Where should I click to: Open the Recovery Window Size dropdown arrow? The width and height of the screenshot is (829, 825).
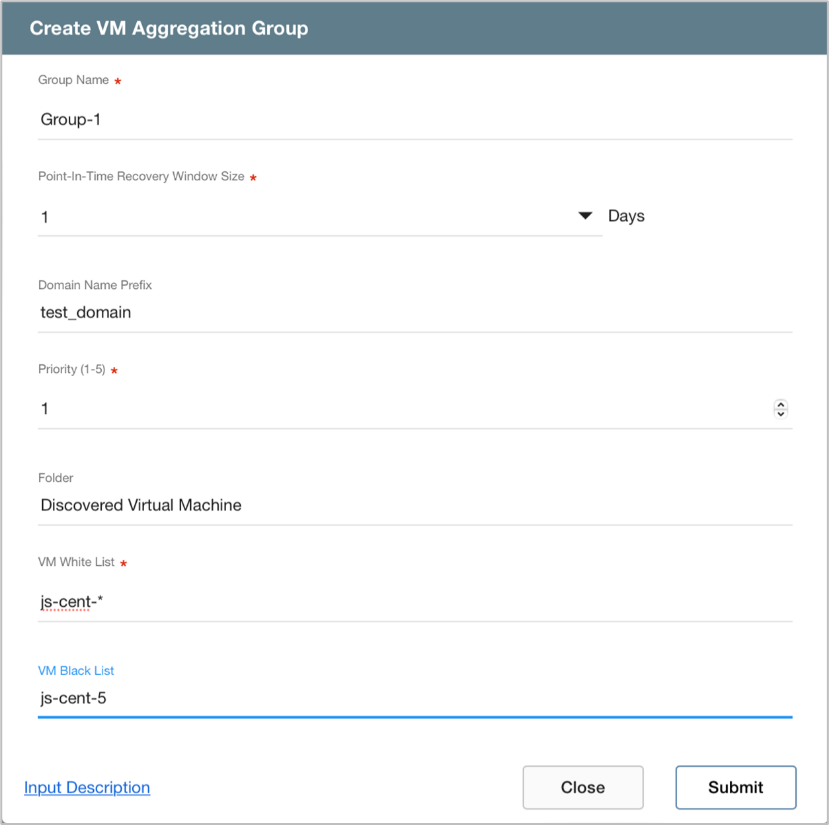(x=586, y=216)
